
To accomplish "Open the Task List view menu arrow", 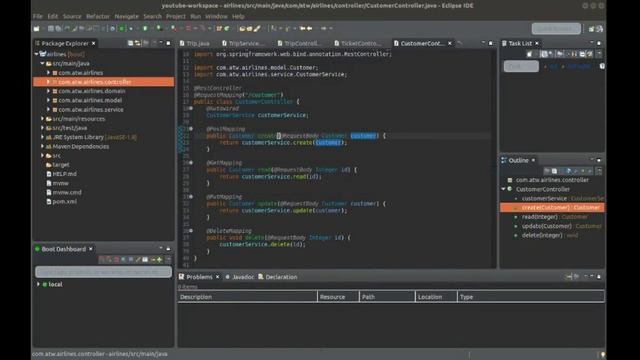I will tap(599, 54).
